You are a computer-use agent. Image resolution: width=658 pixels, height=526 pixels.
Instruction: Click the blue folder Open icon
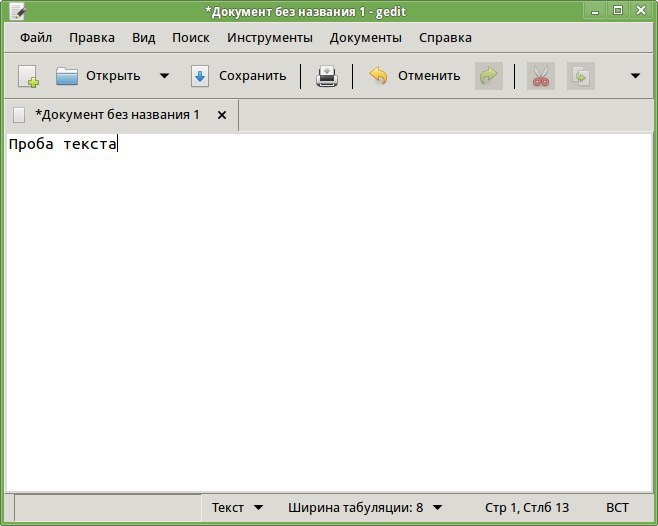coord(67,76)
